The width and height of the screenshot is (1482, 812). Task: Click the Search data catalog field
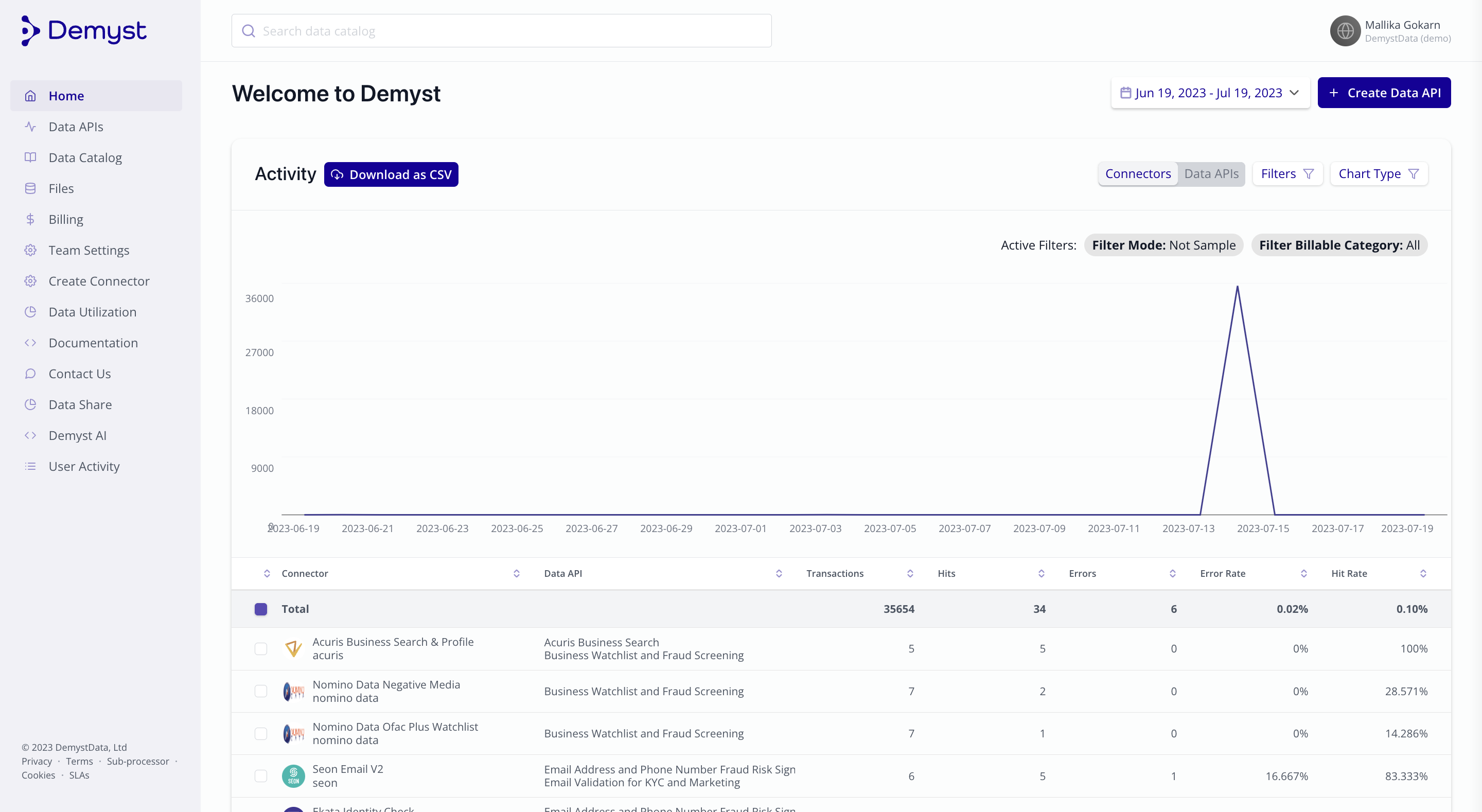click(501, 31)
